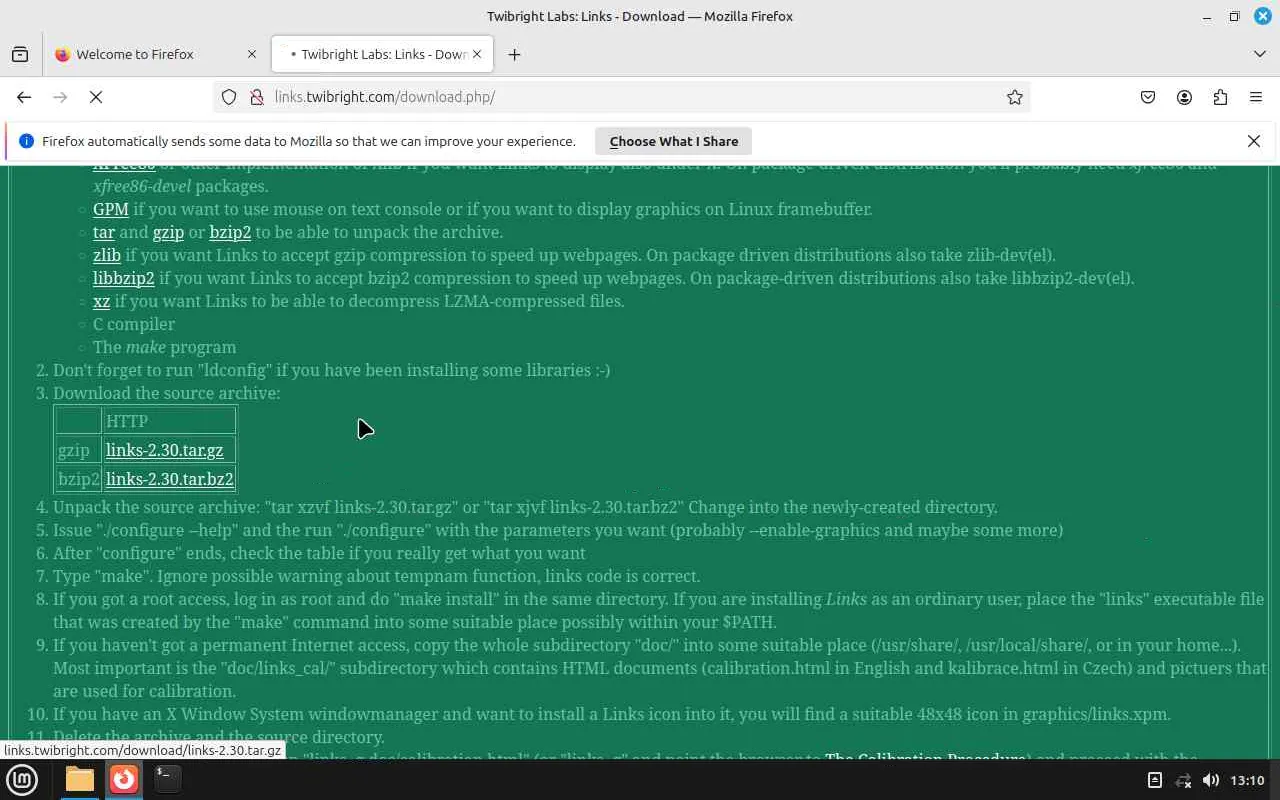Click the Choose What I Share button

pos(674,141)
